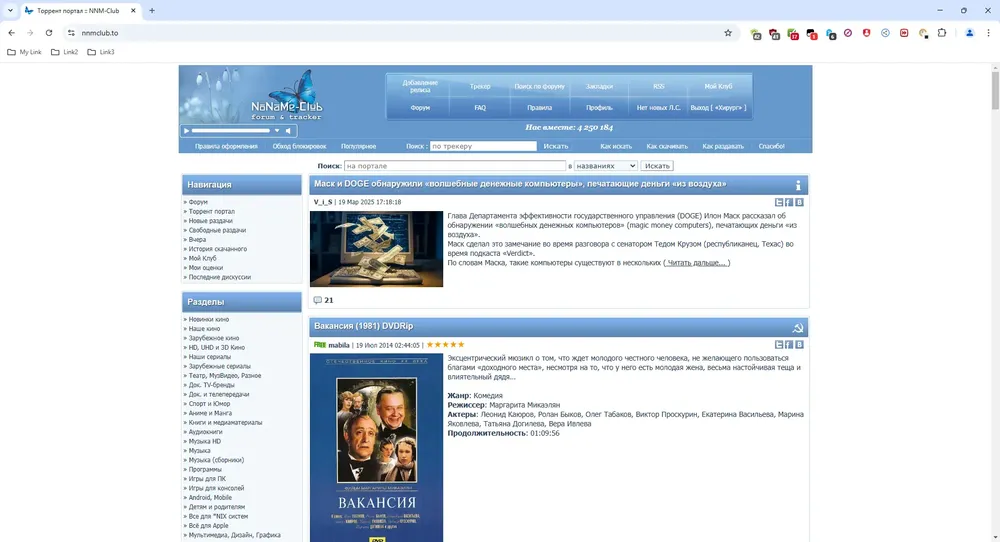The width and height of the screenshot is (1000, 542).
Task: Share the Вакансия post via Facebook icon
Action: 789,344
